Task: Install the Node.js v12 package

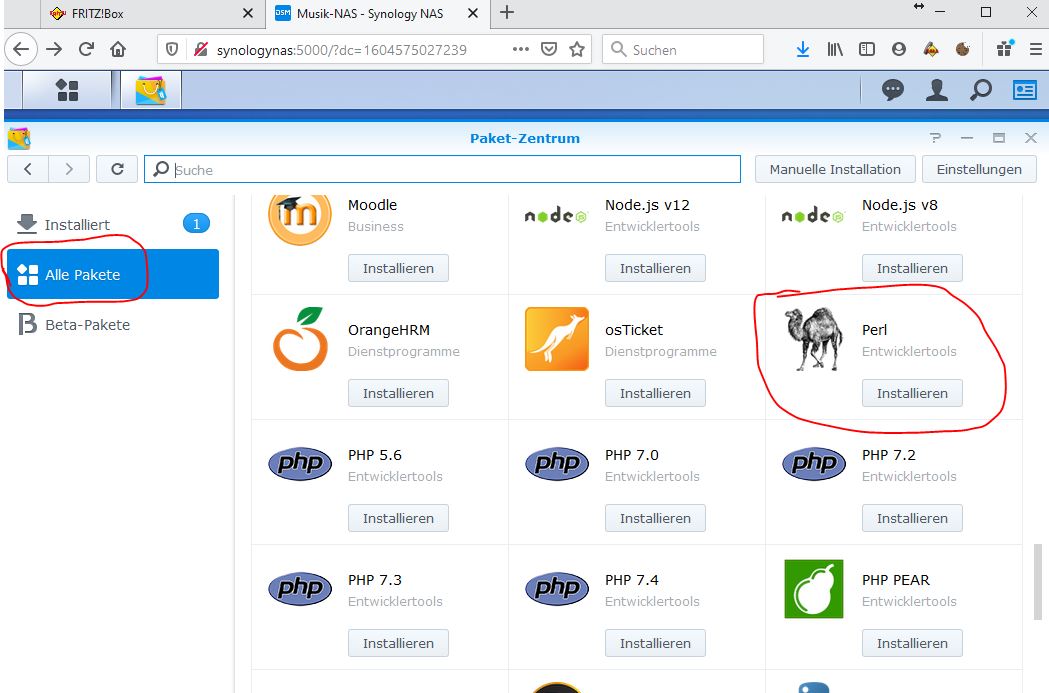Action: click(655, 268)
